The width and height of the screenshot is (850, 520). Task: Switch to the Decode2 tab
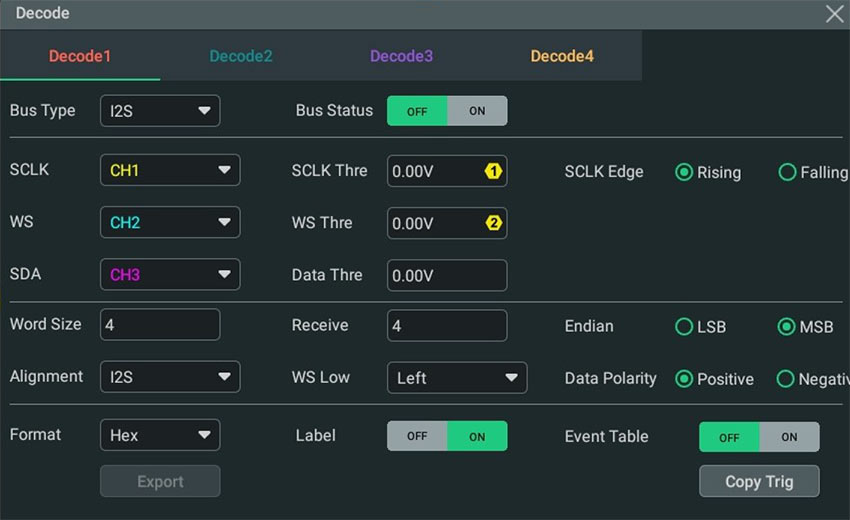point(241,56)
